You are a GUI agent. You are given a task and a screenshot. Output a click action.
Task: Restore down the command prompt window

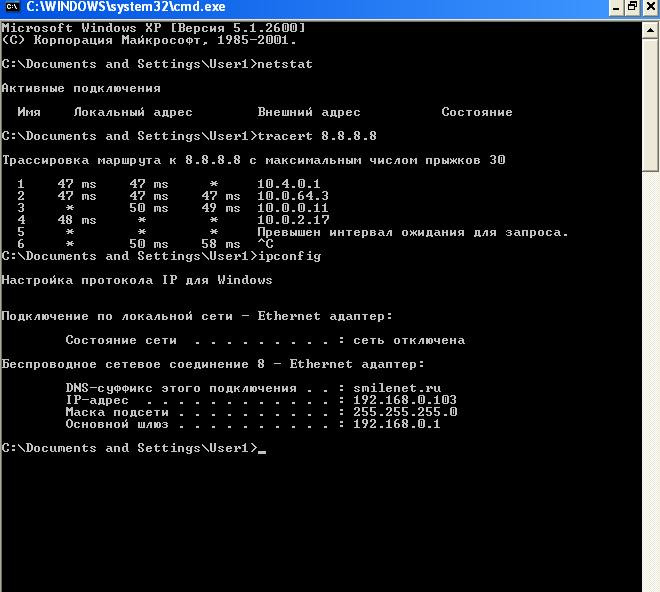[x=632, y=7]
